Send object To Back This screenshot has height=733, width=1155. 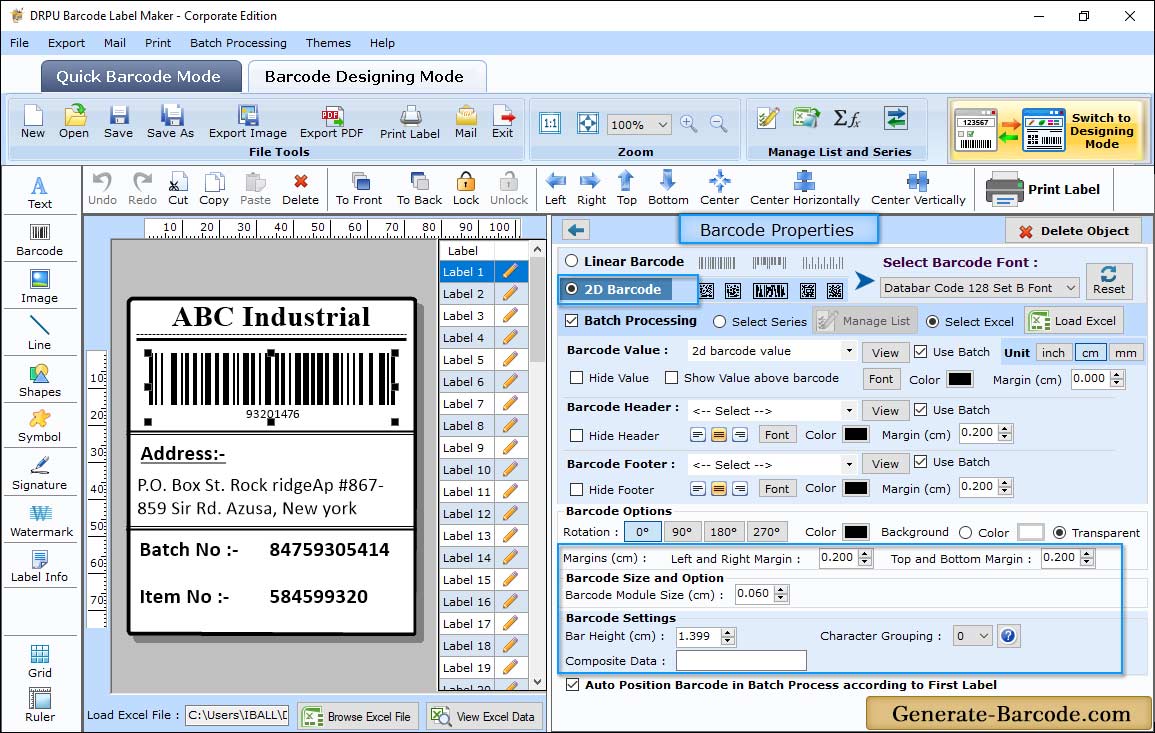(419, 189)
